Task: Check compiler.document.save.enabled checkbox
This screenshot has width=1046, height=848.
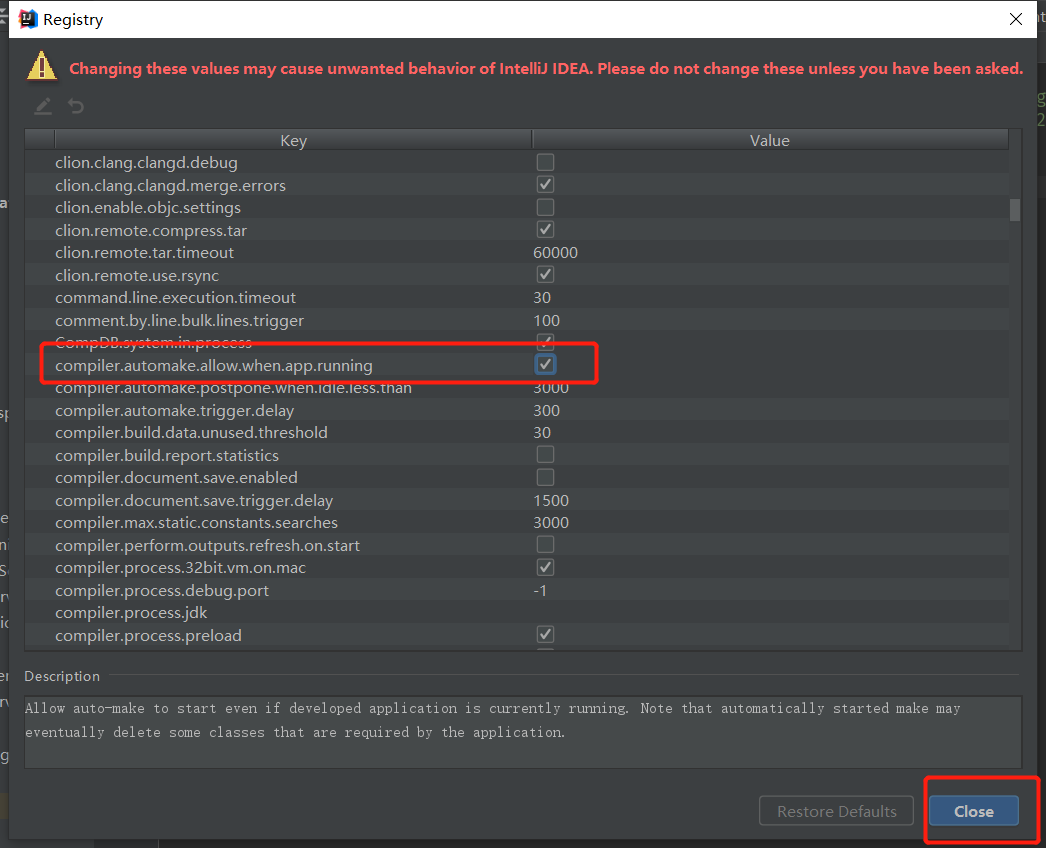Action: coord(545,477)
